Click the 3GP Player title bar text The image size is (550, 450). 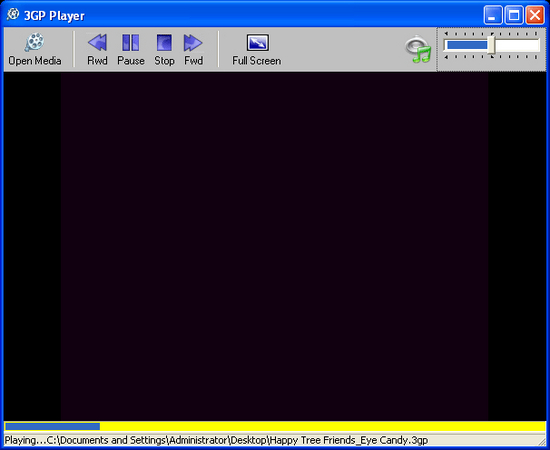54,16
